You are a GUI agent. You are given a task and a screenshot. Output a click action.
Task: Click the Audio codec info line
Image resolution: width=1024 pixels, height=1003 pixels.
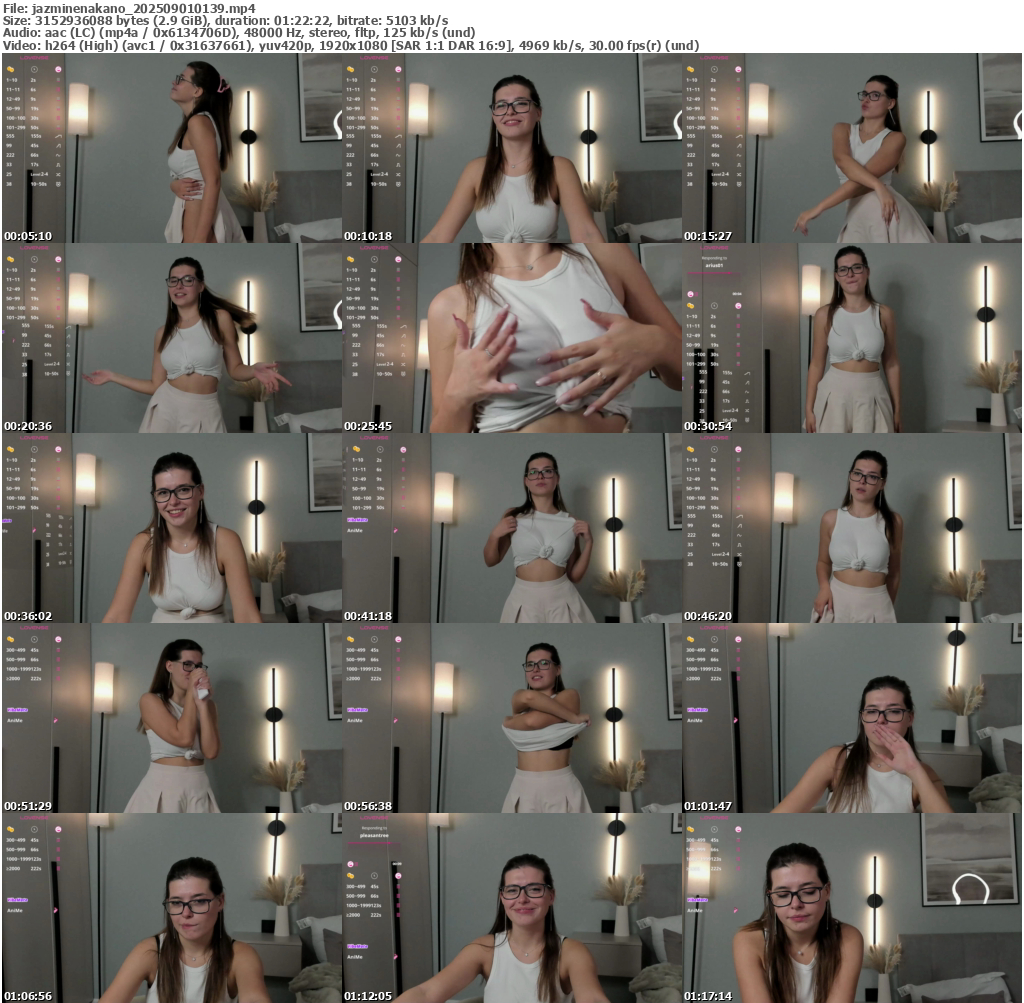(x=239, y=32)
